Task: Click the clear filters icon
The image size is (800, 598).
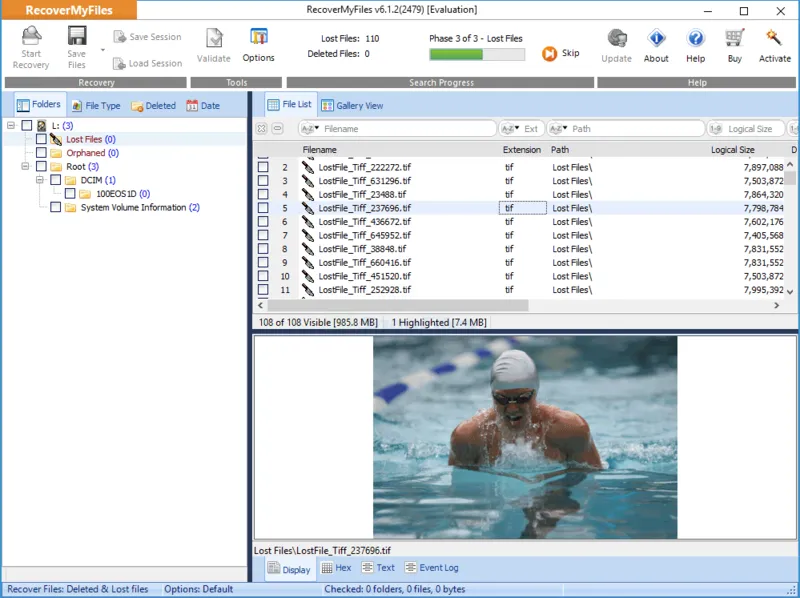Action: point(261,129)
